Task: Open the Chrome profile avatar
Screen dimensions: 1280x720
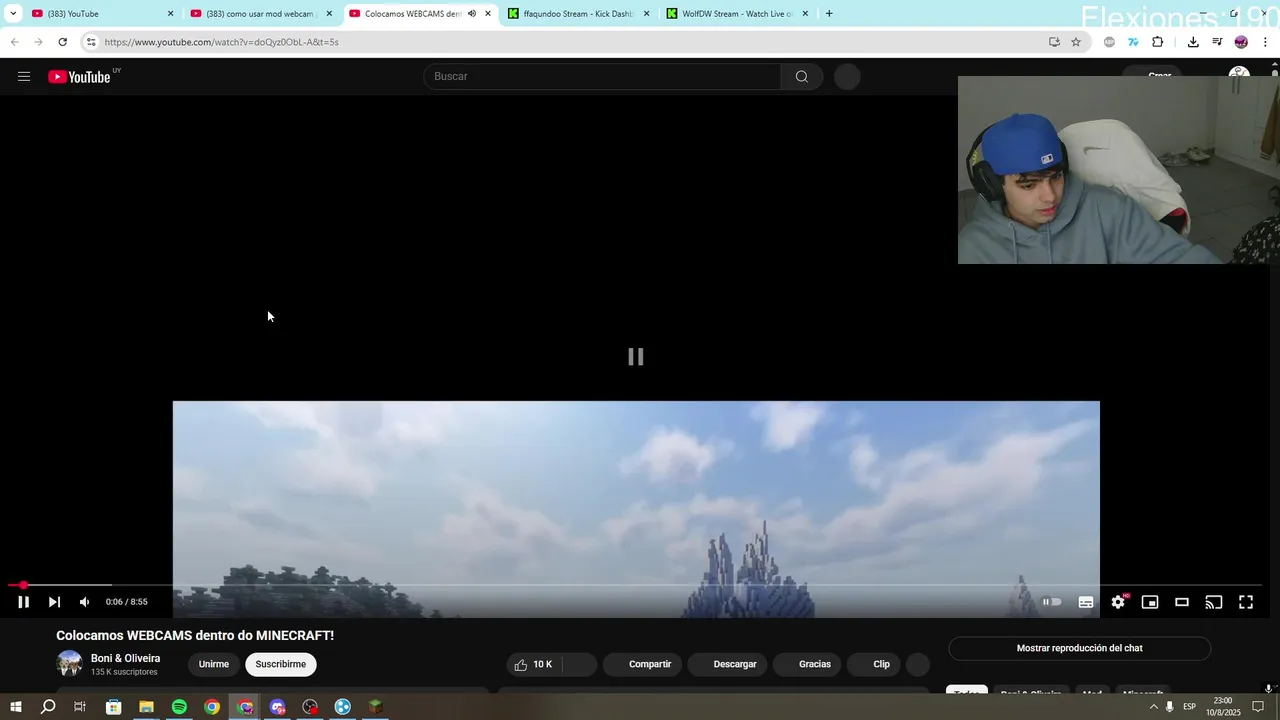Action: click(1241, 42)
